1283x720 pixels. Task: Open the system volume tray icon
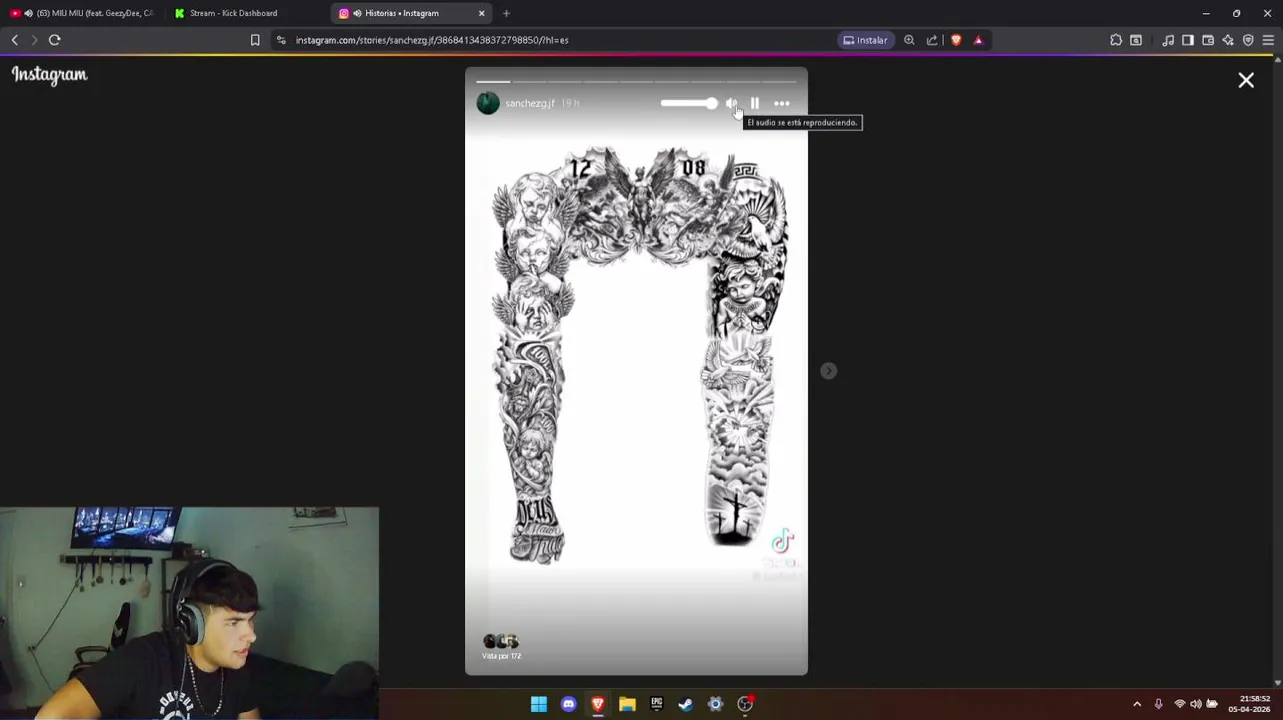tap(1196, 704)
